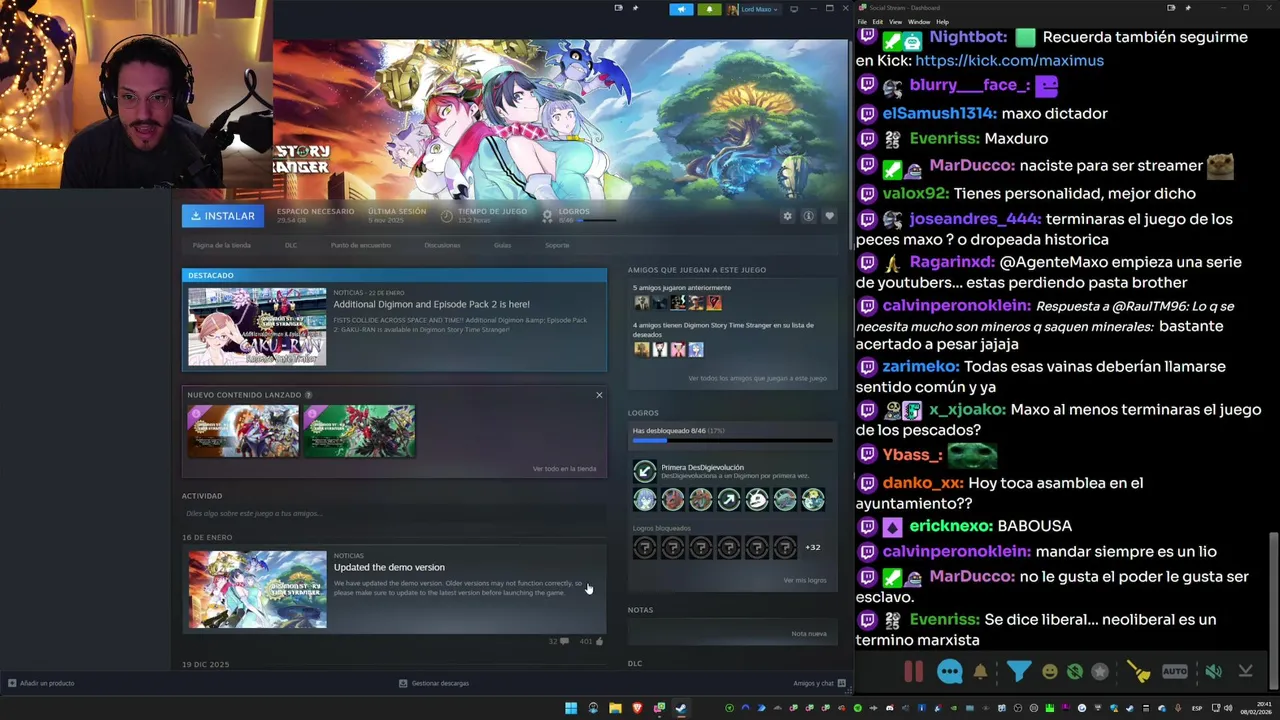The image size is (1280, 720).
Task: Open File Explorer from taskbar
Action: click(615, 708)
